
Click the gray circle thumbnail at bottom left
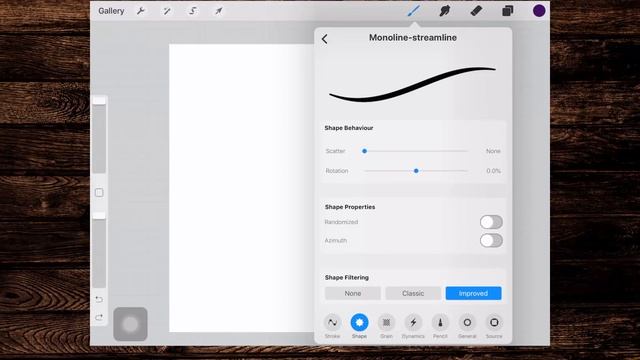click(x=130, y=324)
